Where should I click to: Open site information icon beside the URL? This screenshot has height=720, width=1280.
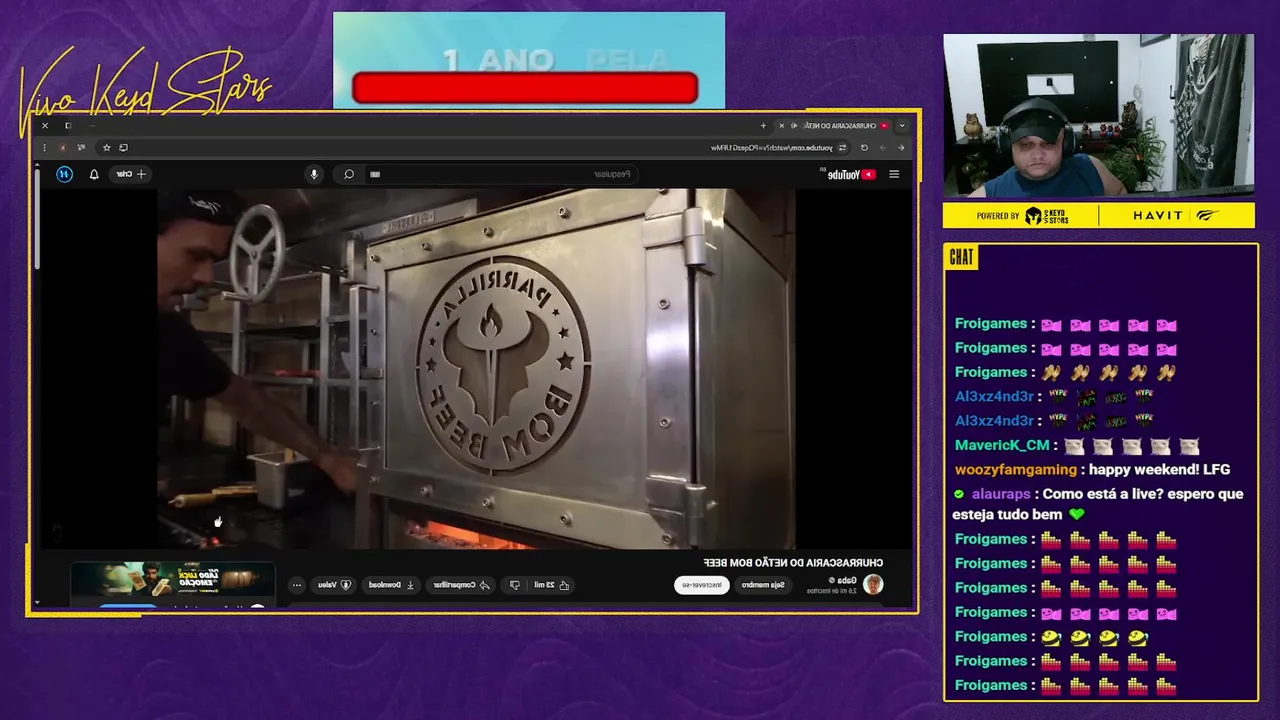coord(843,148)
